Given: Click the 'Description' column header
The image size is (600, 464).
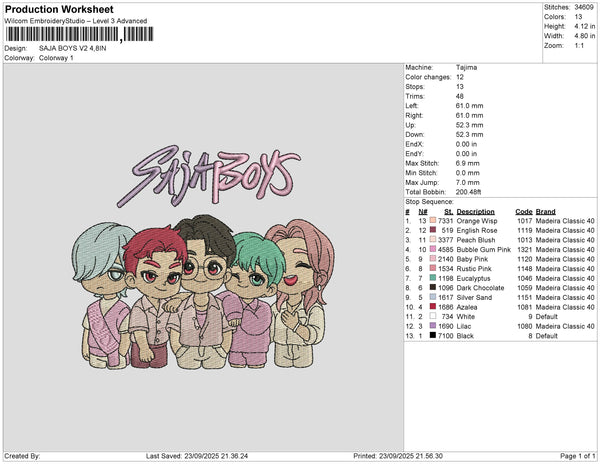Looking at the screenshot, I should pos(476,212).
